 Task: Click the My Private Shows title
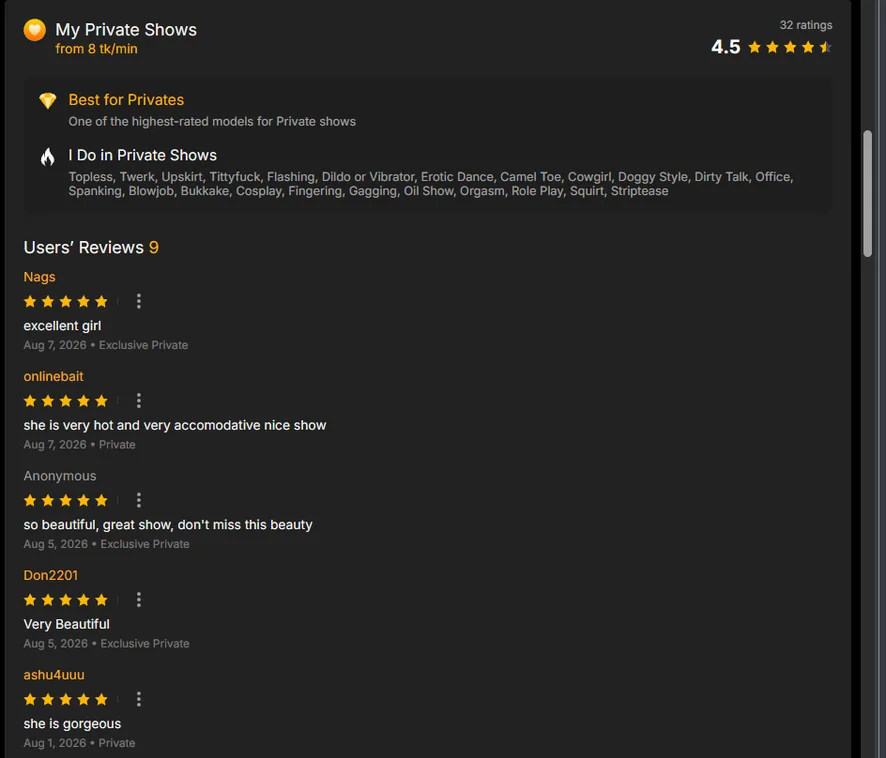(126, 29)
